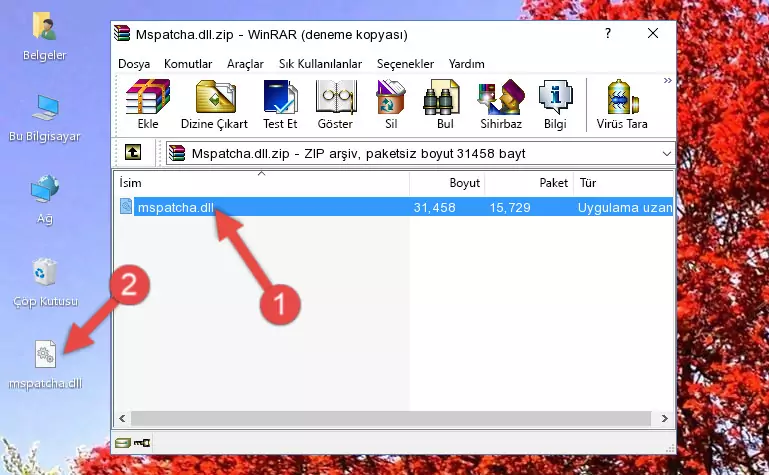Click the mspatcha.dll file icon in list

(x=126, y=206)
